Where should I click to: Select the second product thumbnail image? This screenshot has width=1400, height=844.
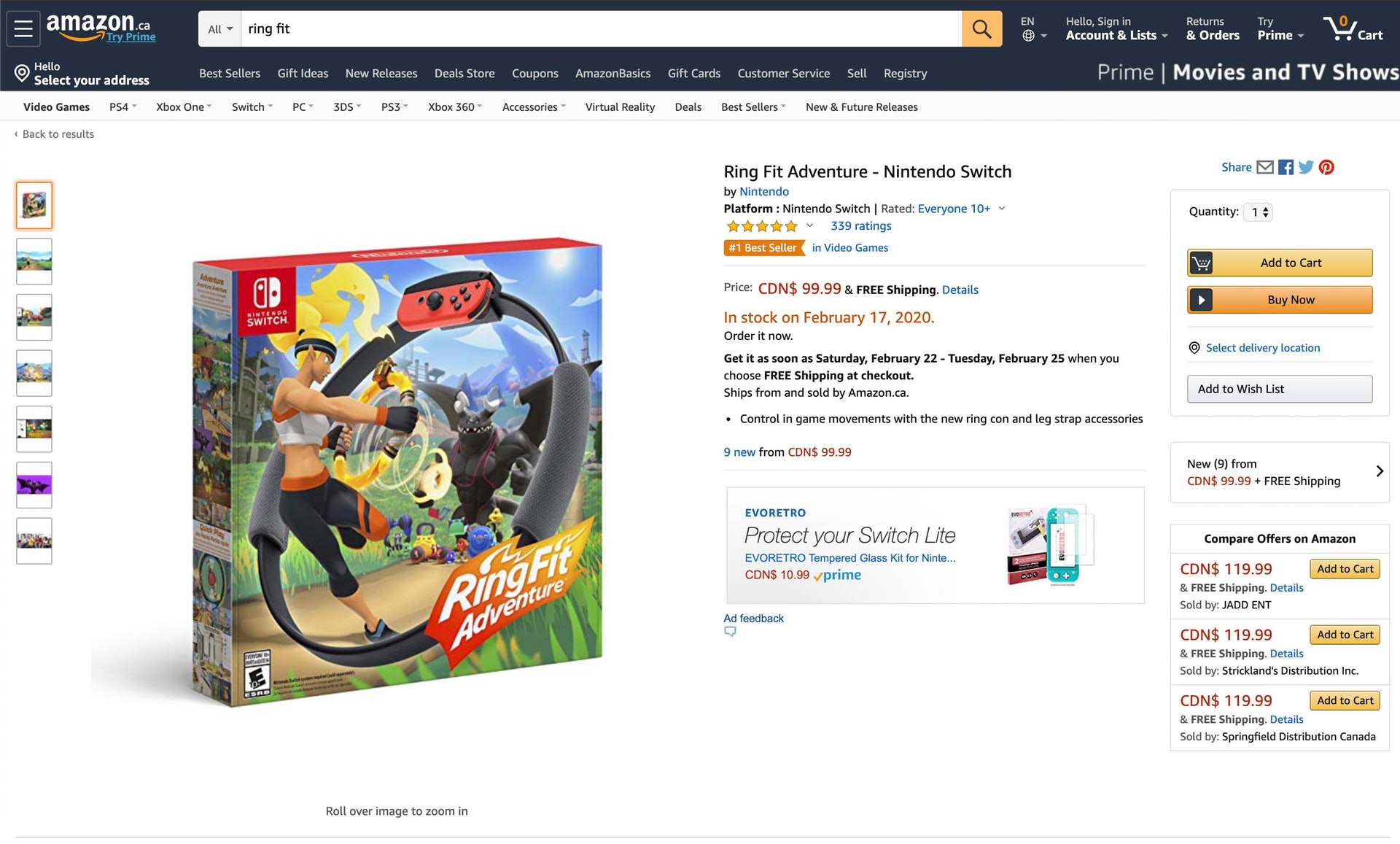(34, 261)
